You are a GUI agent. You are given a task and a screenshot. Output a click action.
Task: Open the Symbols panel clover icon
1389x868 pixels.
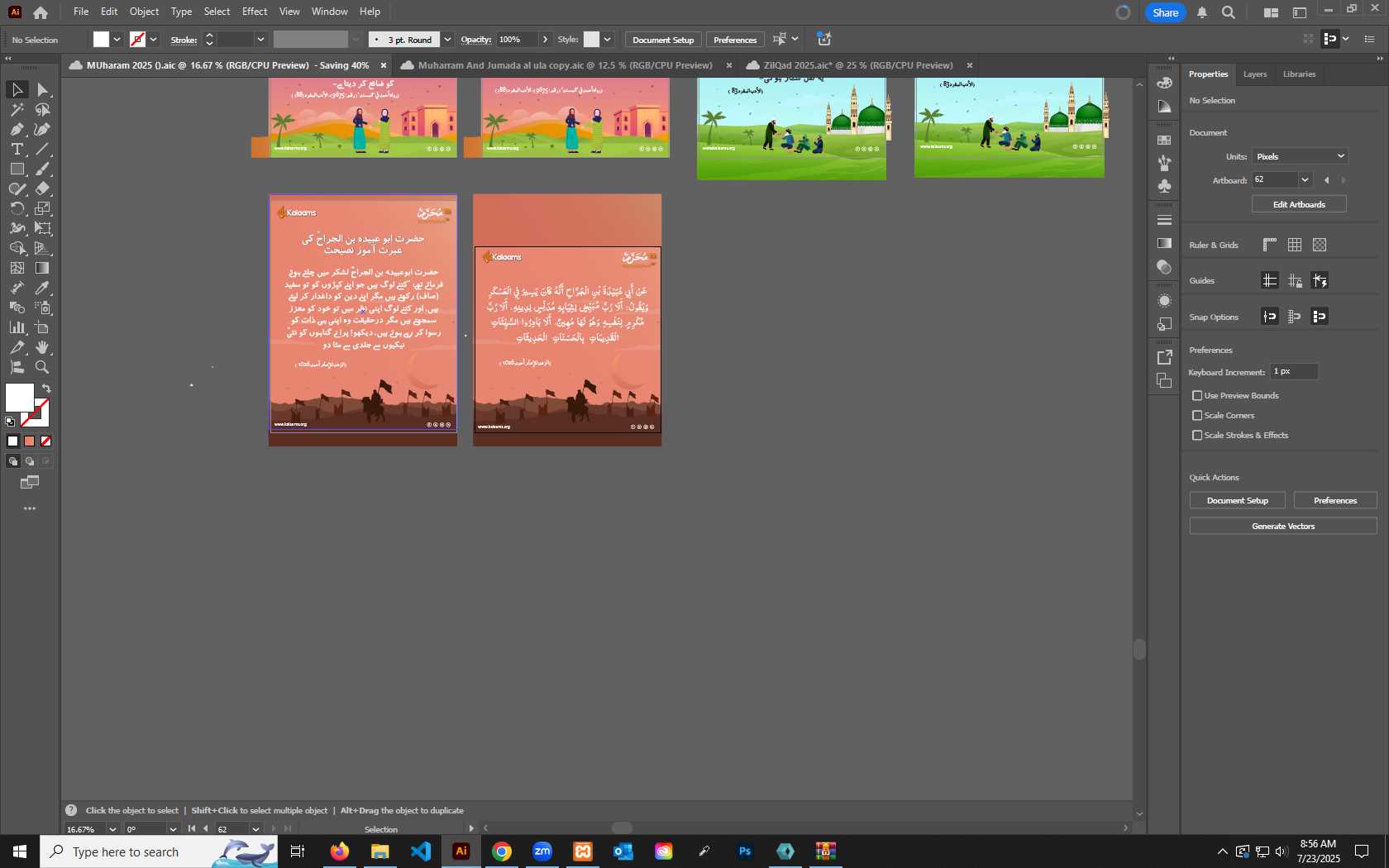[x=1164, y=186]
